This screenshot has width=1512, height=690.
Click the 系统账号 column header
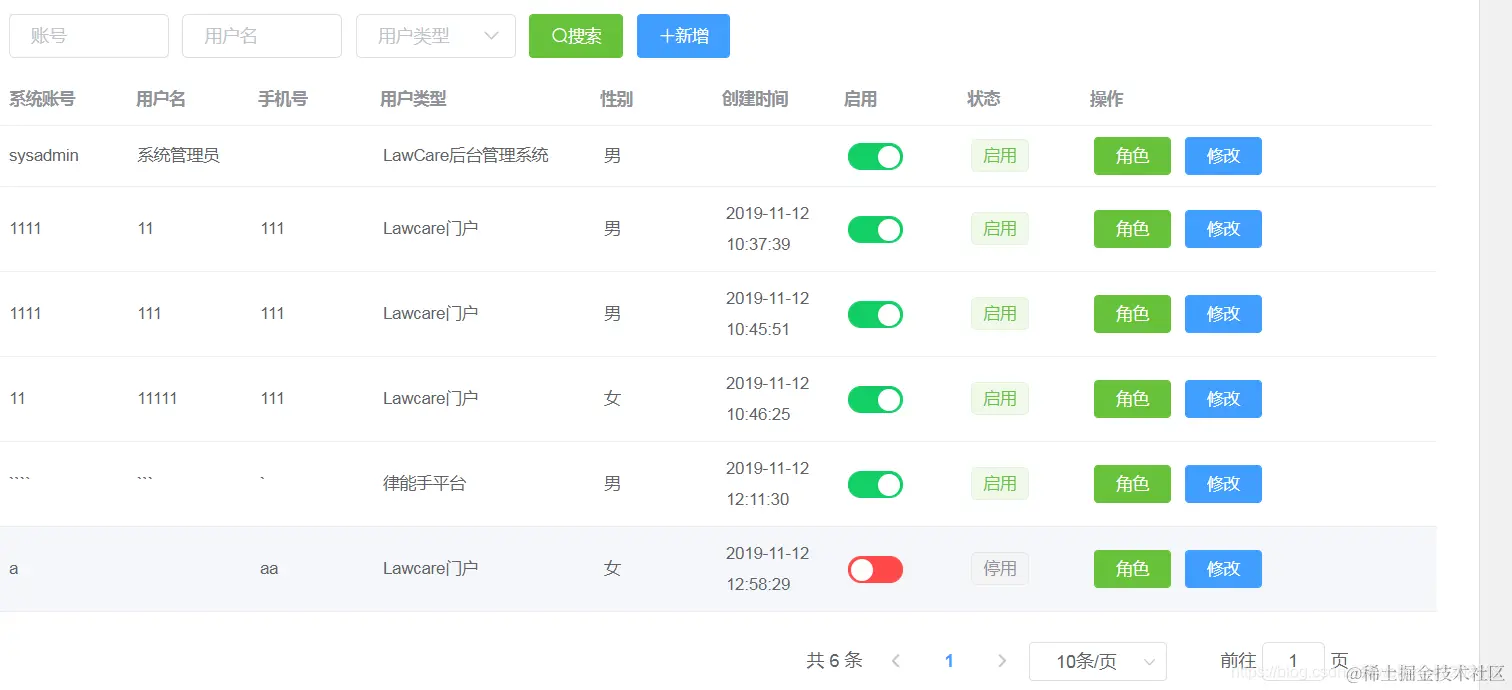42,99
